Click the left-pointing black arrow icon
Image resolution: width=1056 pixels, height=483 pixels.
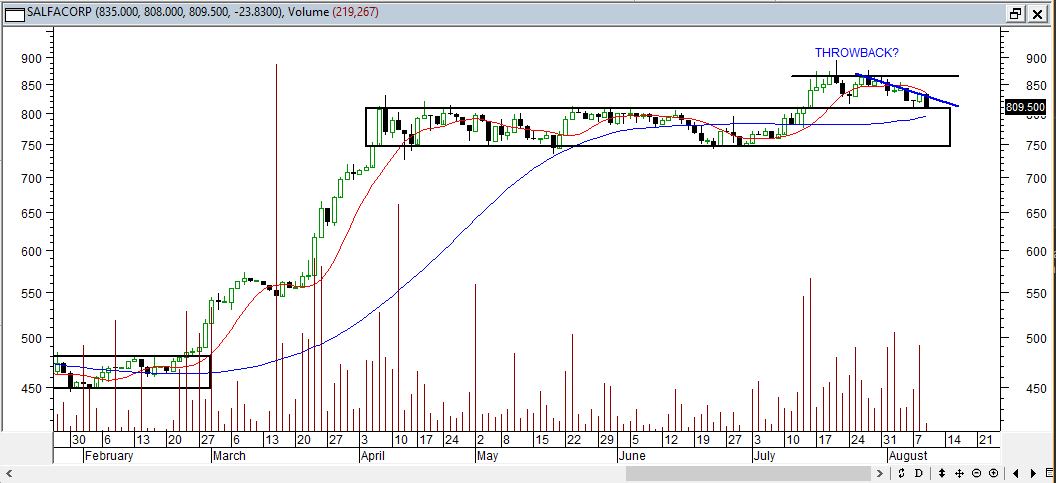point(1016,474)
